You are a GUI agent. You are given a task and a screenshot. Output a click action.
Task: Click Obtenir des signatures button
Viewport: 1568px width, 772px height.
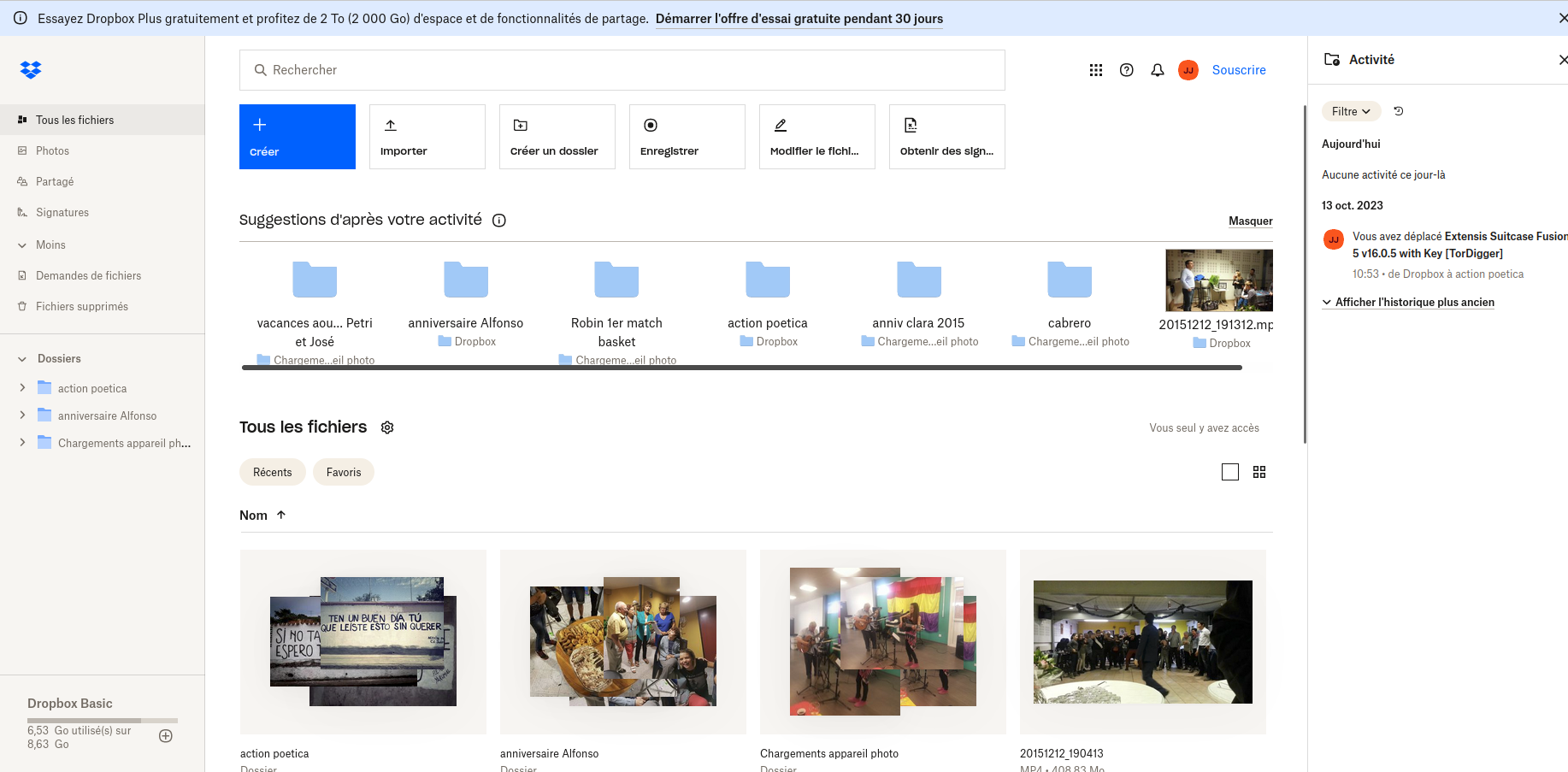click(947, 137)
